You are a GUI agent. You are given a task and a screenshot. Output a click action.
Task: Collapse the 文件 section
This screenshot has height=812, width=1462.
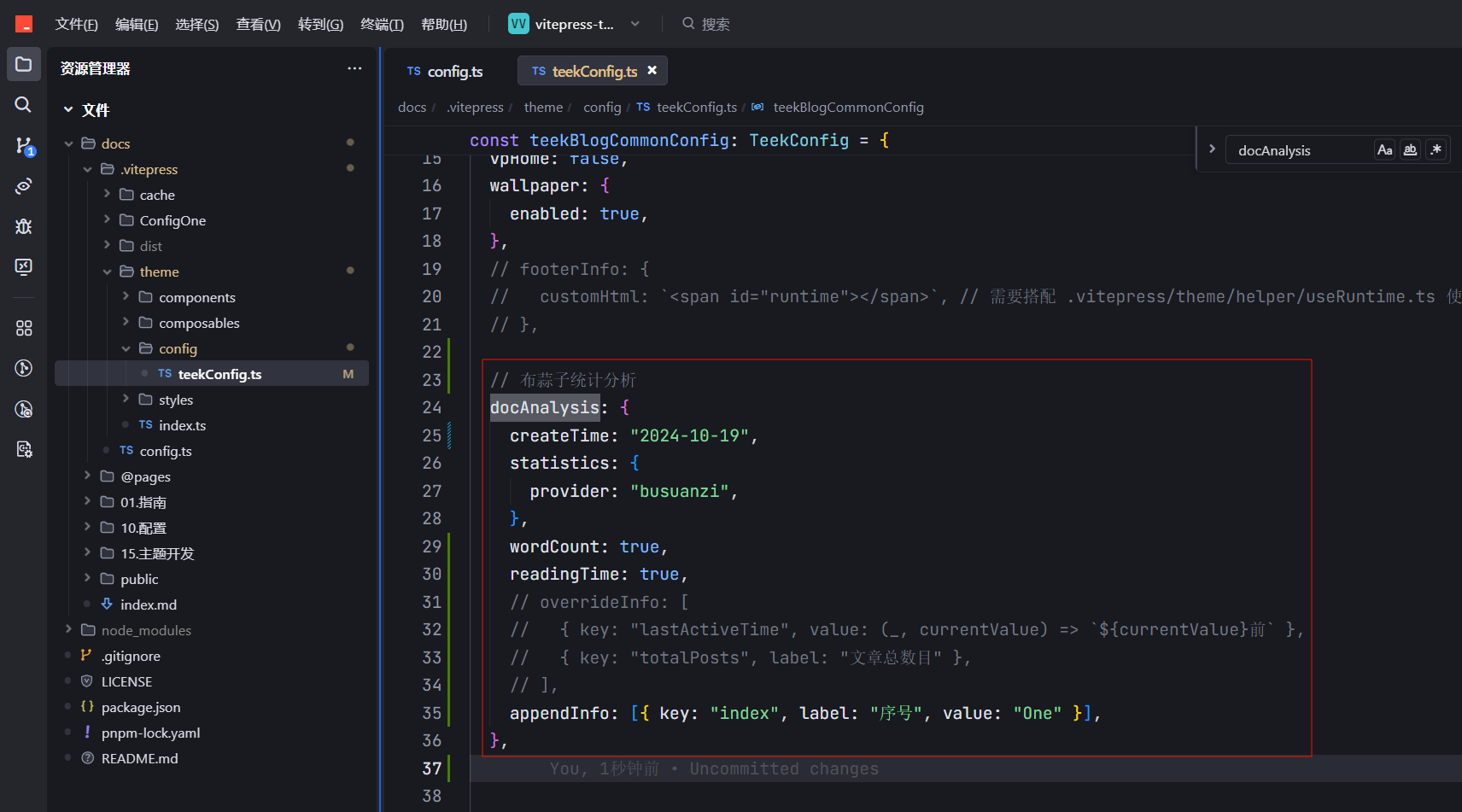pos(68,109)
